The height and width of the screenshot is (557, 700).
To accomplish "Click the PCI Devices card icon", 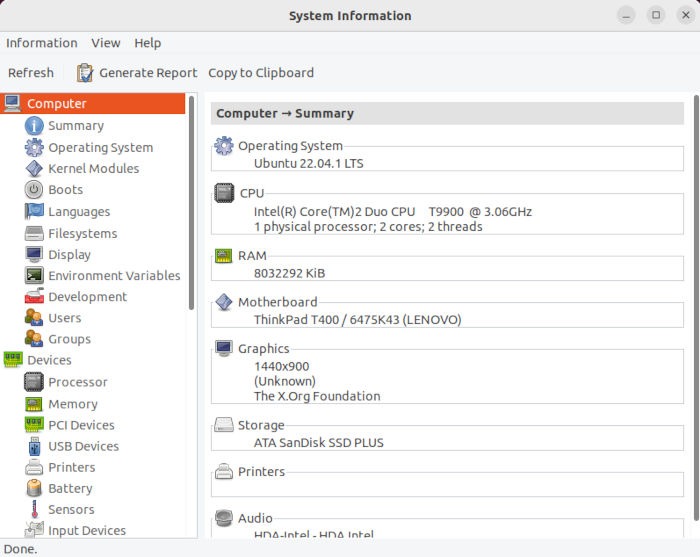I will 34,425.
